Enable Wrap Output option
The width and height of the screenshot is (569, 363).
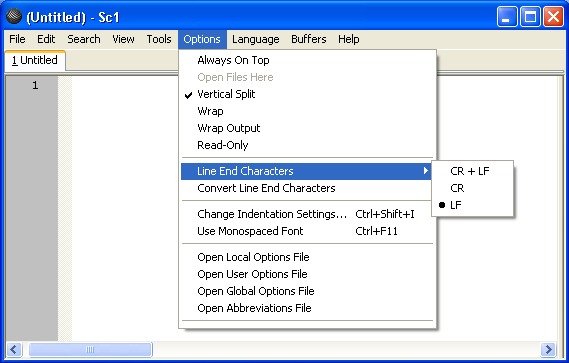click(x=308, y=128)
